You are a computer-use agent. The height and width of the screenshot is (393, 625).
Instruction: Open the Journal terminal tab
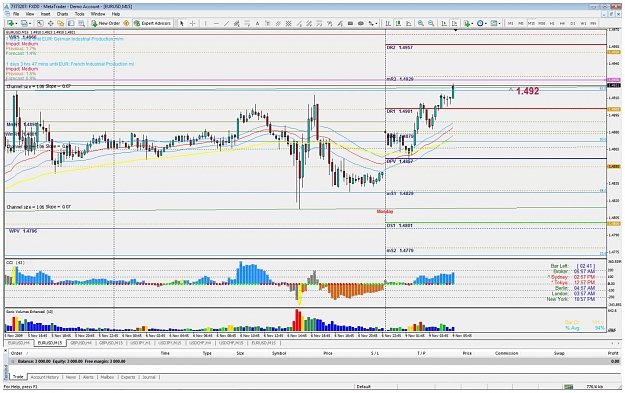click(149, 377)
